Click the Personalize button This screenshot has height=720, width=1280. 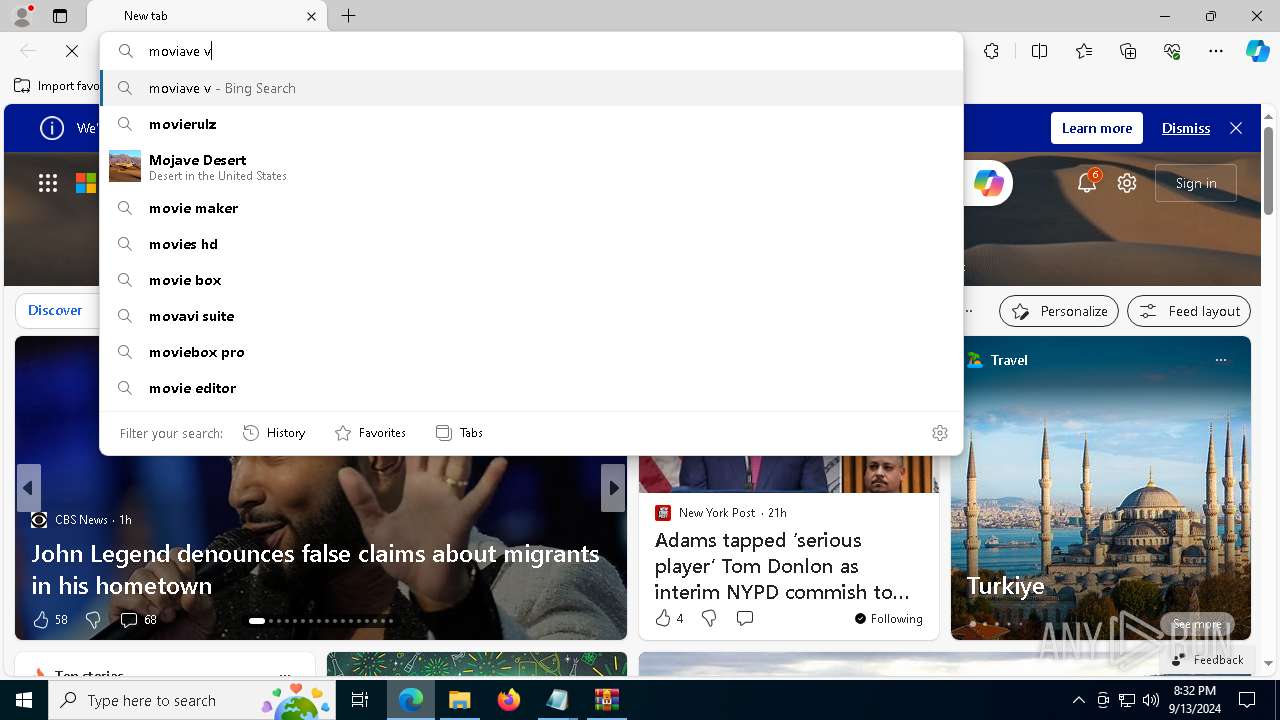(1059, 311)
